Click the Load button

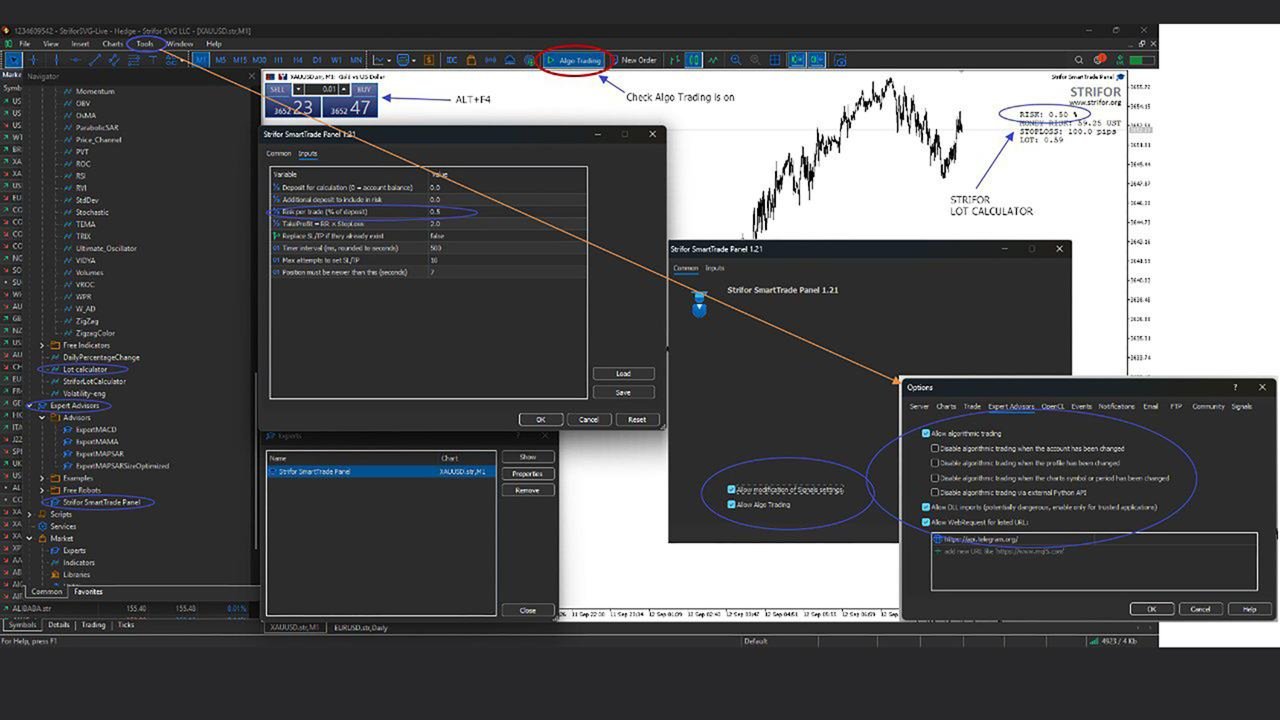click(622, 374)
